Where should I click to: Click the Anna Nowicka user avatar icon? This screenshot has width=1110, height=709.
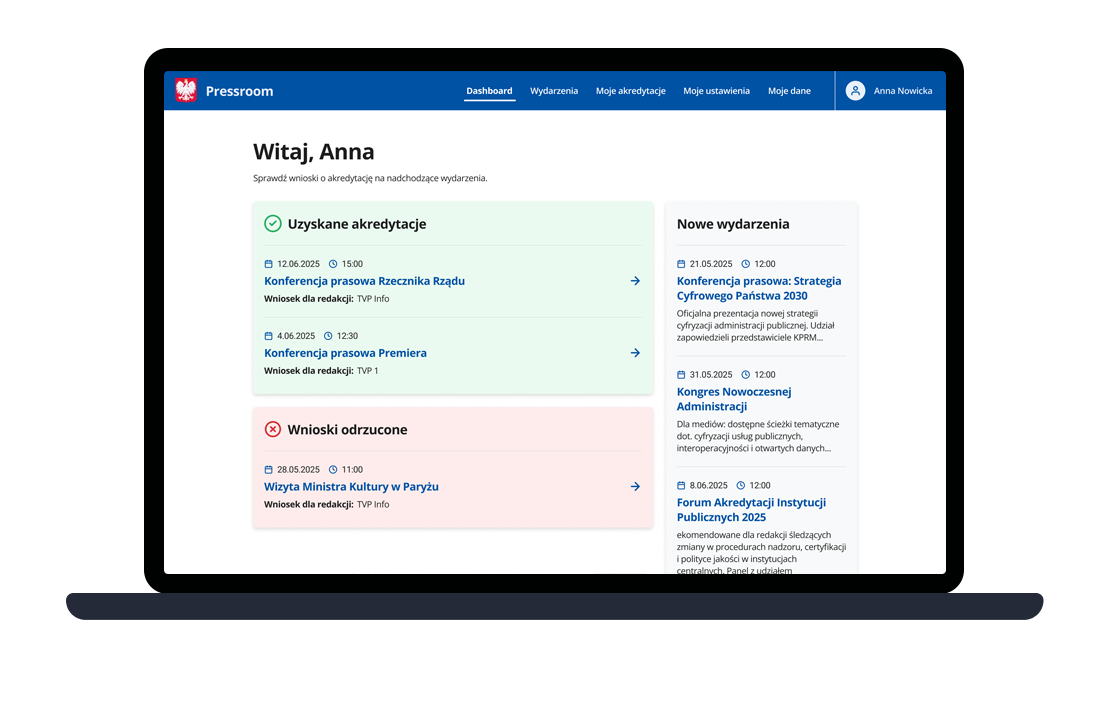pos(855,91)
